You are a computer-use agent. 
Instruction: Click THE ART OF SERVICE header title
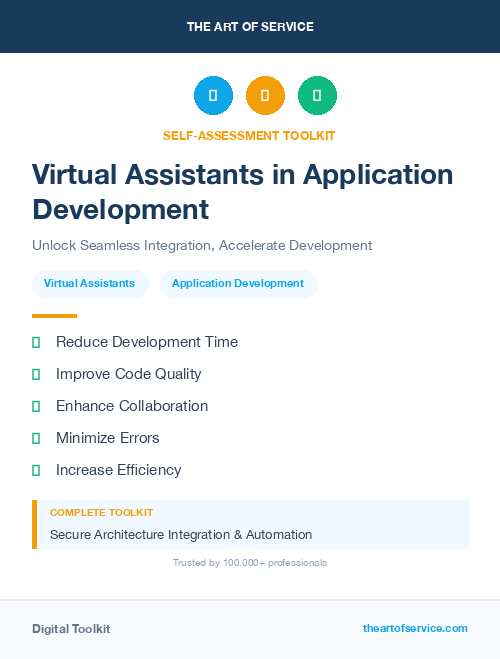click(250, 27)
